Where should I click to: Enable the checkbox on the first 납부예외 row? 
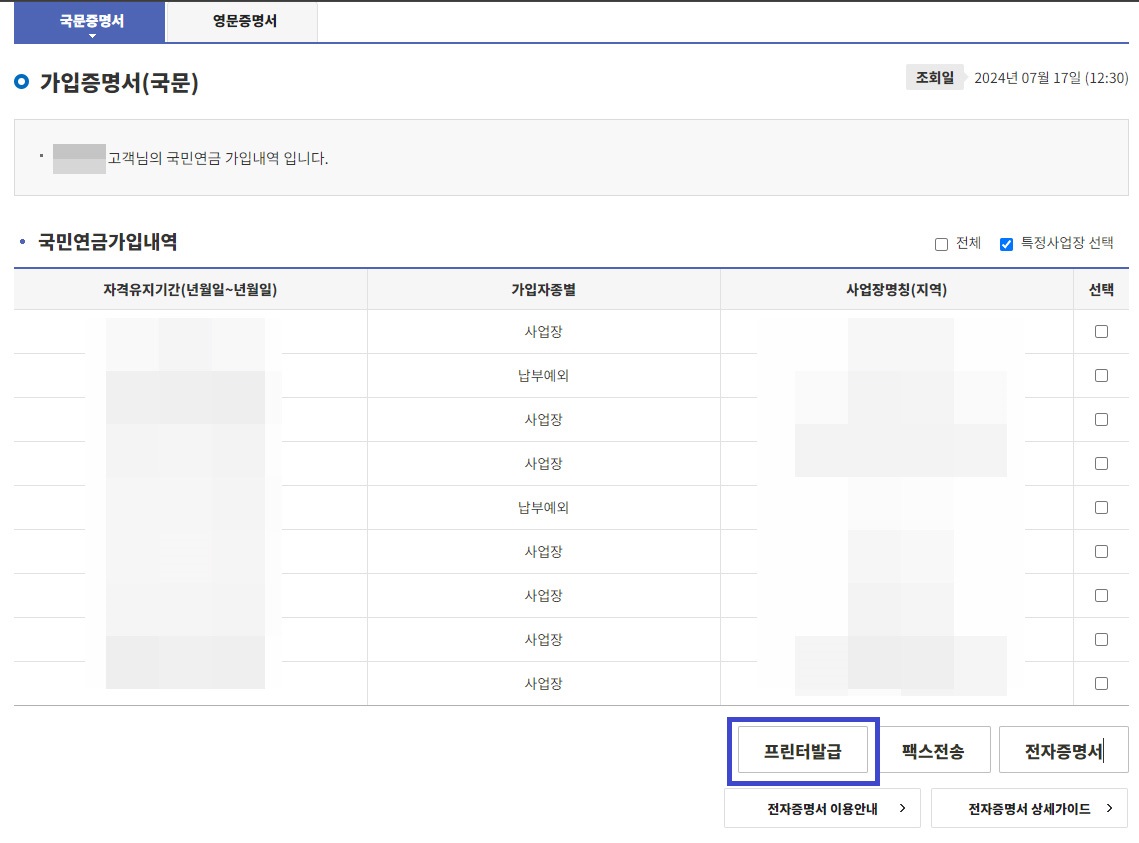pos(1101,375)
